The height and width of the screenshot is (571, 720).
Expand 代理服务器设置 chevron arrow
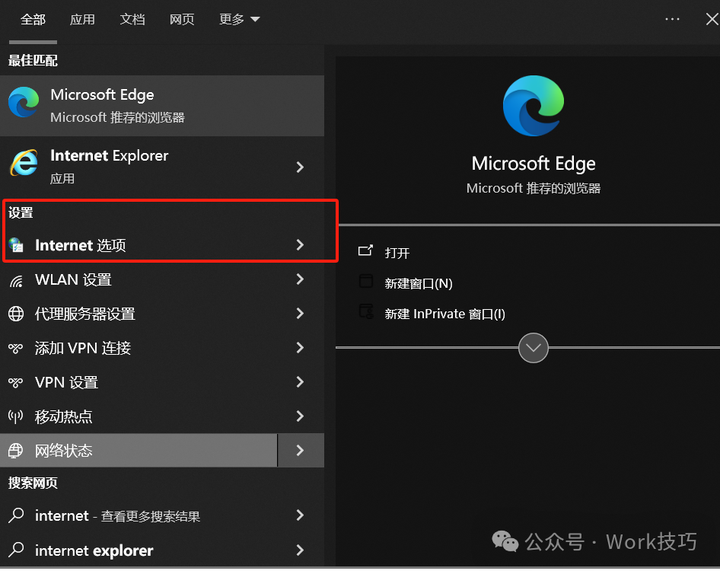tap(300, 313)
